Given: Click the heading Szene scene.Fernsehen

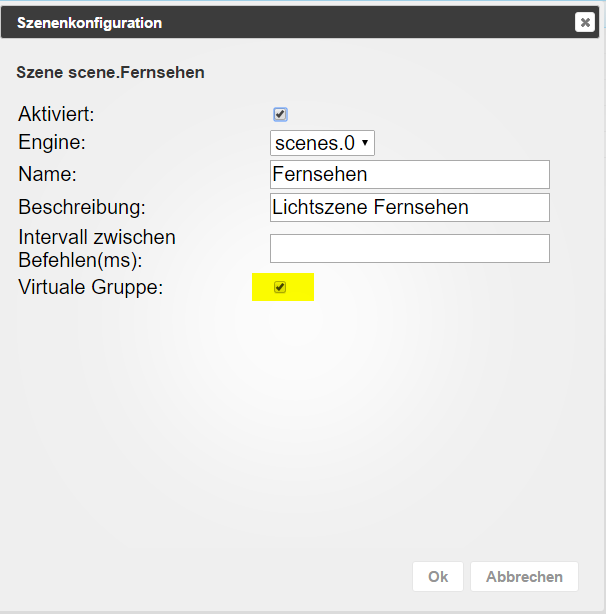Looking at the screenshot, I should pos(110,73).
